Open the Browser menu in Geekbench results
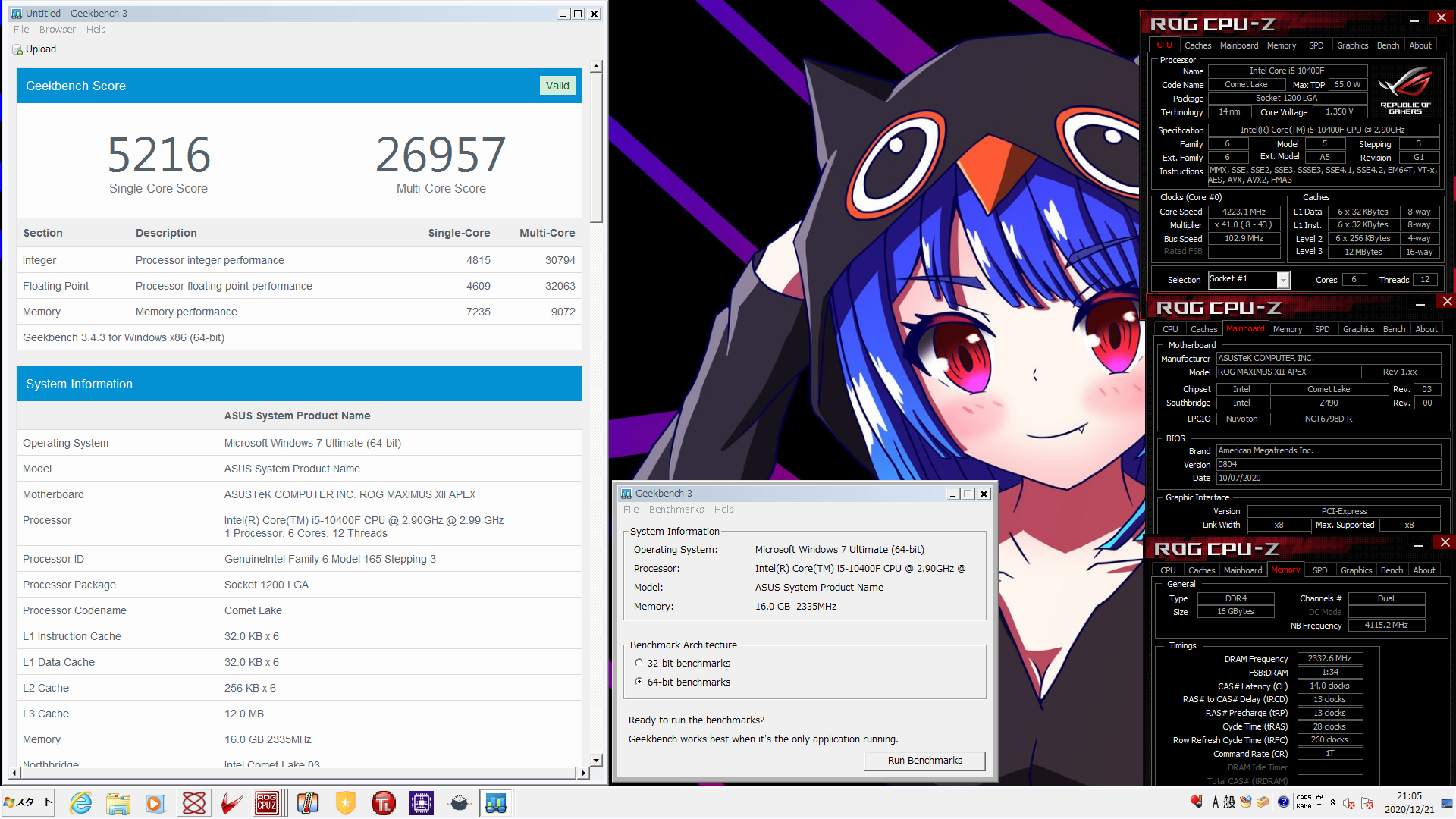The image size is (1456, 819). (58, 30)
